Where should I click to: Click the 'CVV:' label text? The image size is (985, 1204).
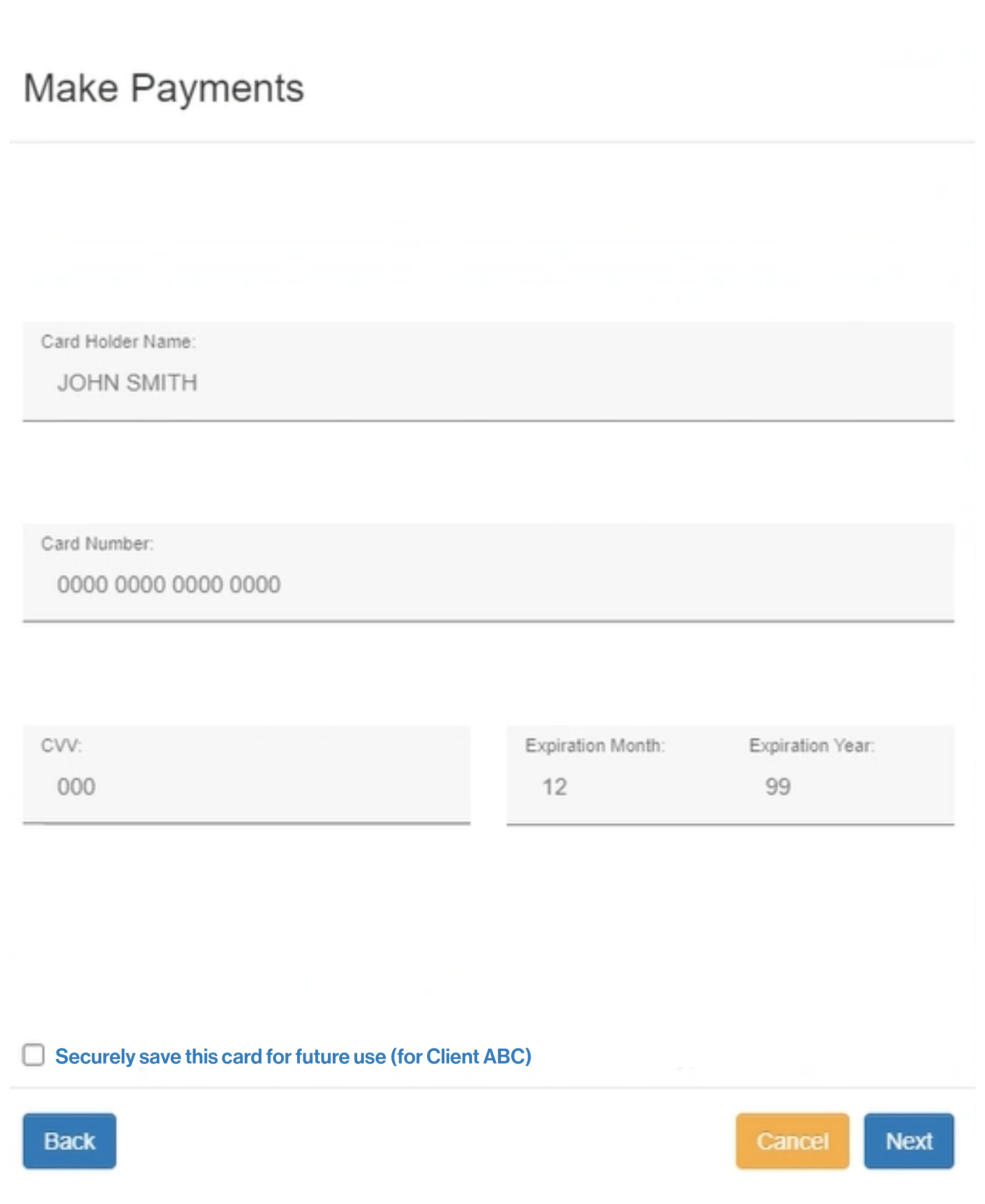pyautogui.click(x=61, y=745)
